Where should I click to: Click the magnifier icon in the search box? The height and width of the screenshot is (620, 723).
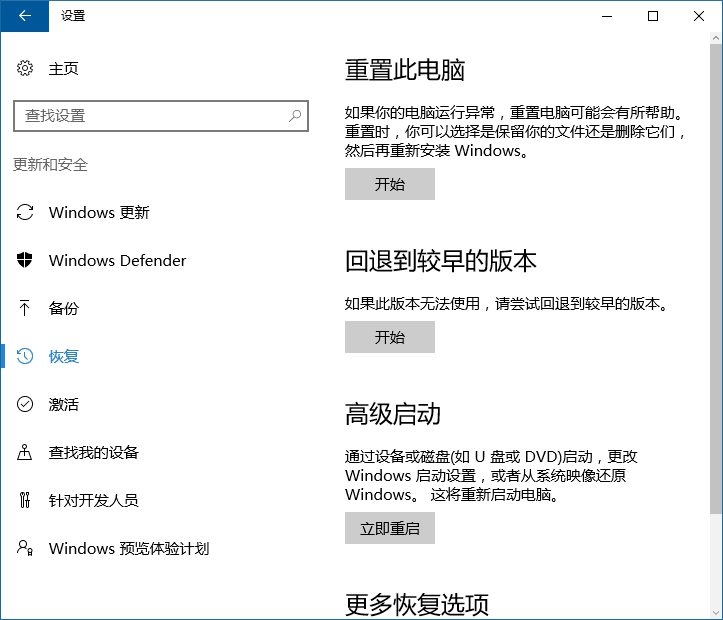coord(295,116)
